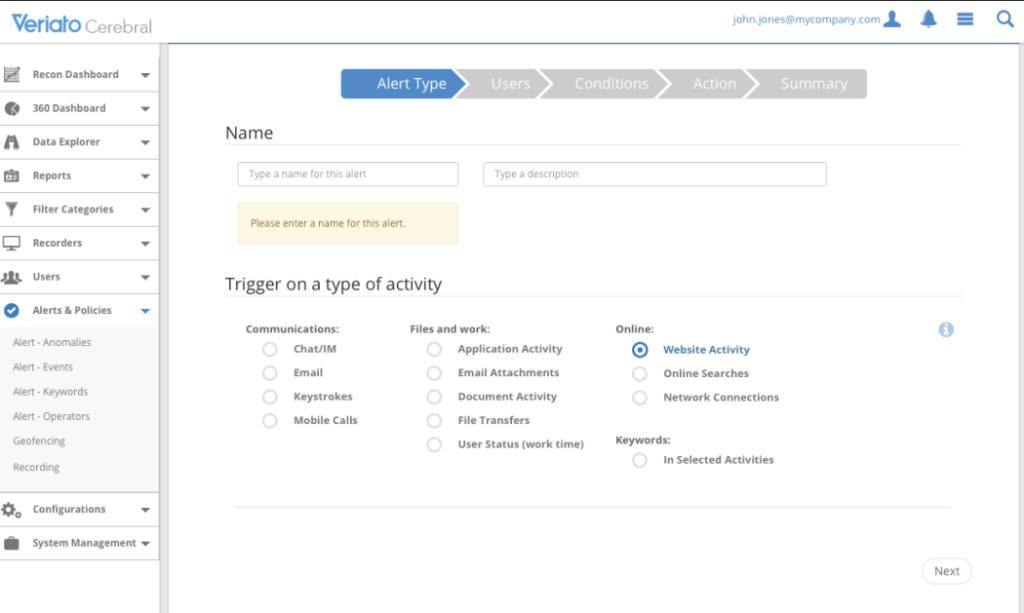
Task: Click the Filter Categories funnel icon
Action: coord(14,209)
